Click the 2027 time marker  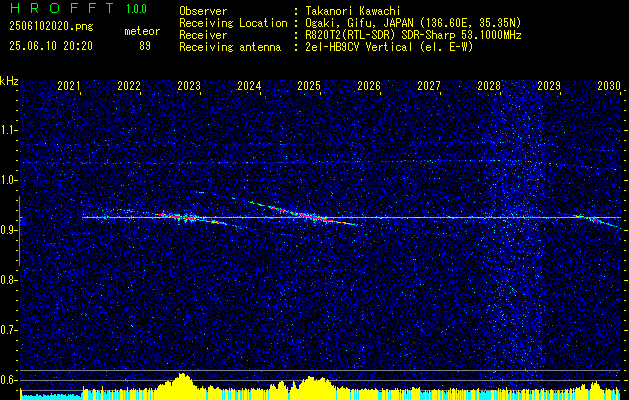[x=429, y=85]
